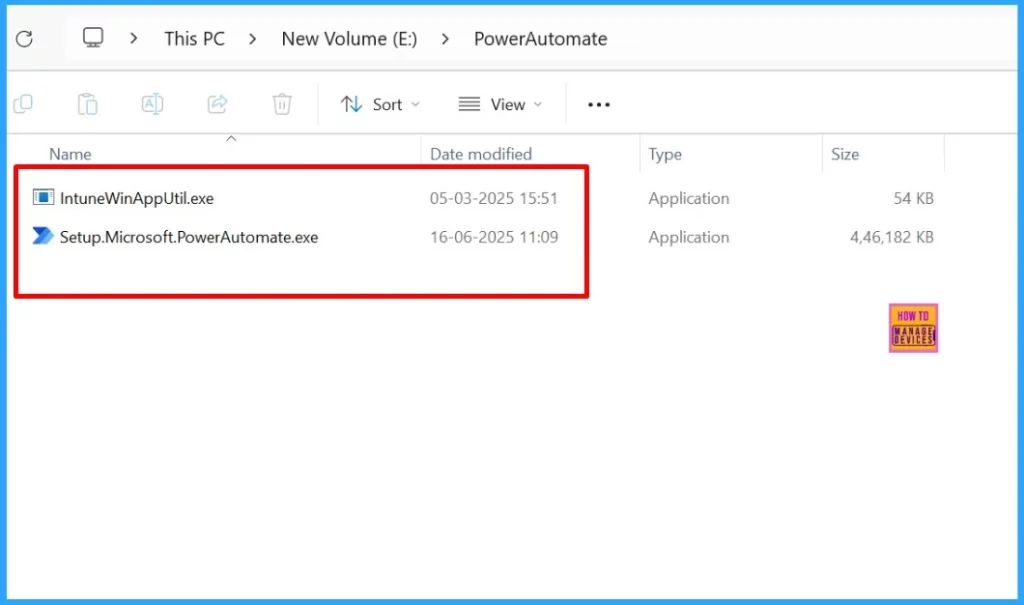Click date 05-03-2025 15:51 cell
1024x605 pixels.
click(494, 198)
